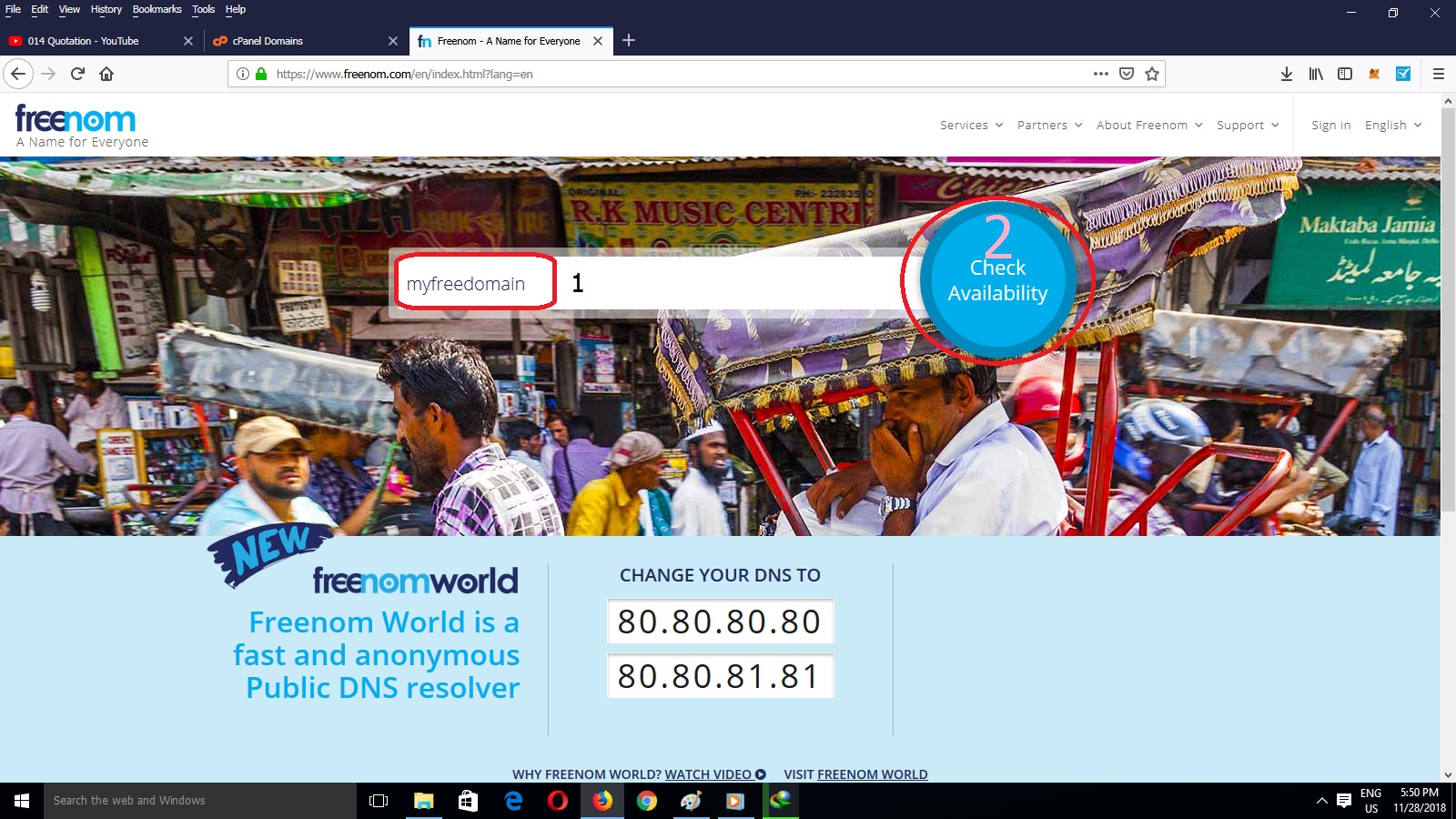
Task: Open the Firefox hamburger menu
Action: pyautogui.click(x=1439, y=74)
